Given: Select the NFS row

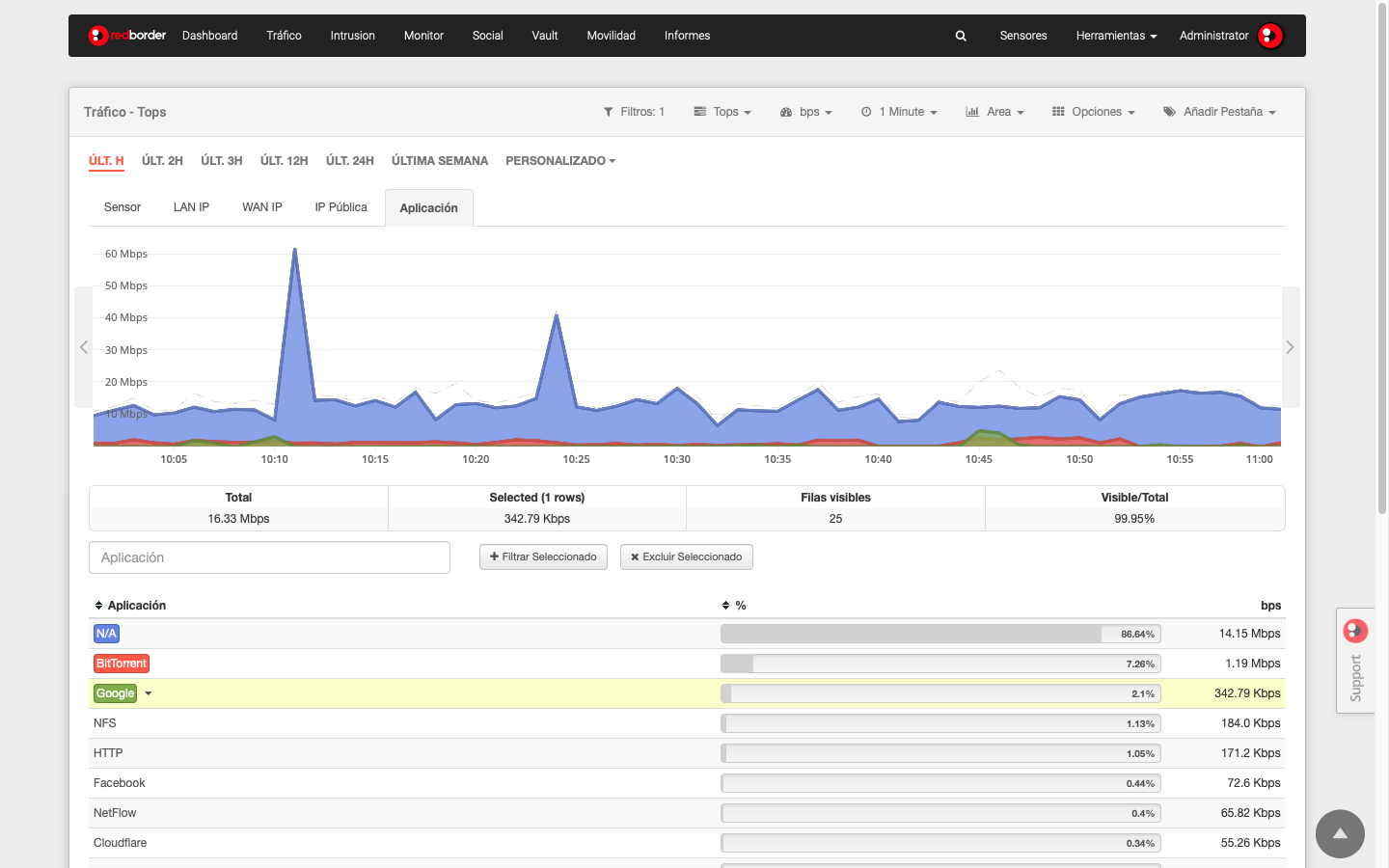Looking at the screenshot, I should coord(687,723).
